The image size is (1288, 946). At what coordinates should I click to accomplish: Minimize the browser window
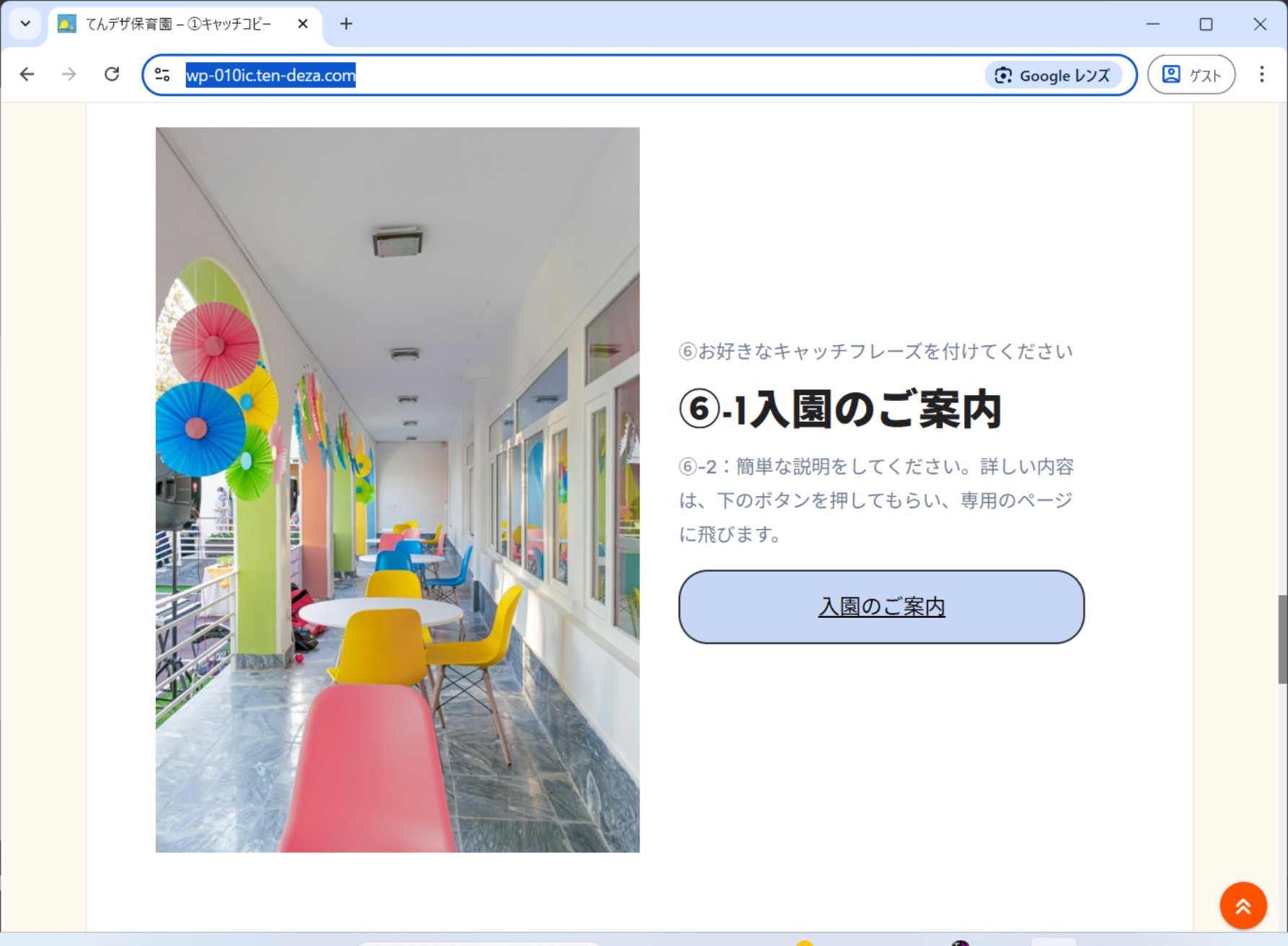[1153, 24]
